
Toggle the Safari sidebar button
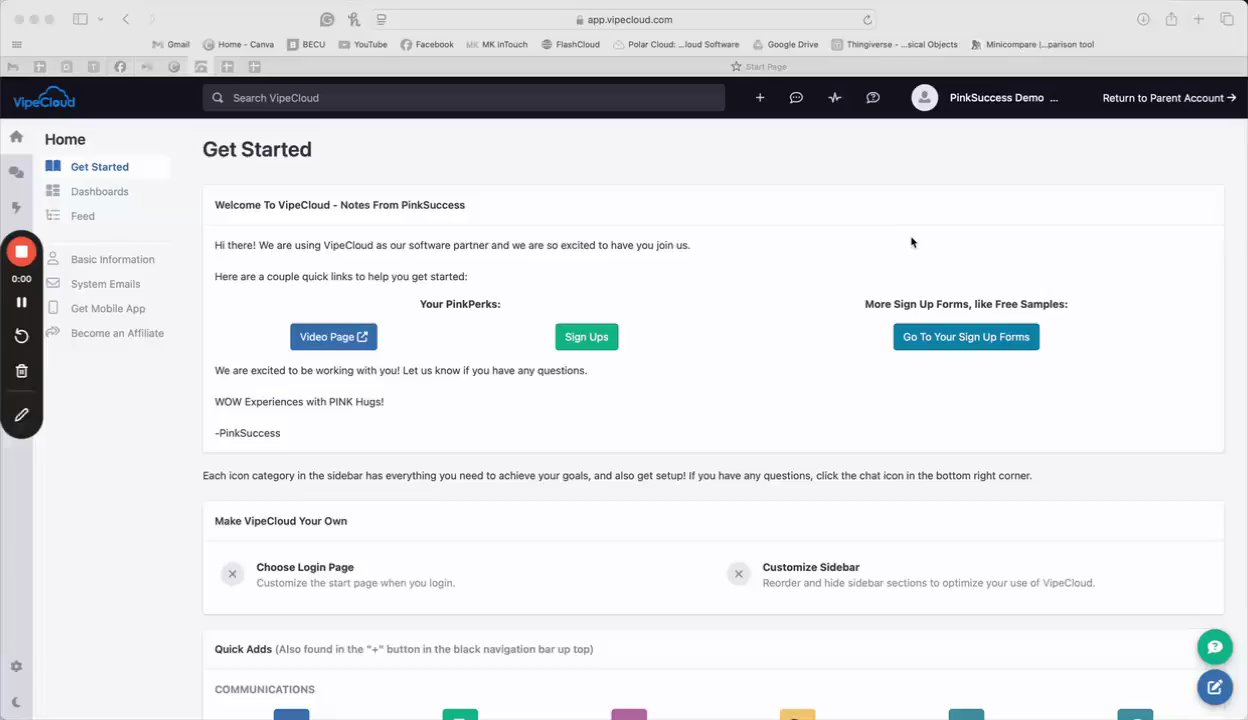(80, 19)
